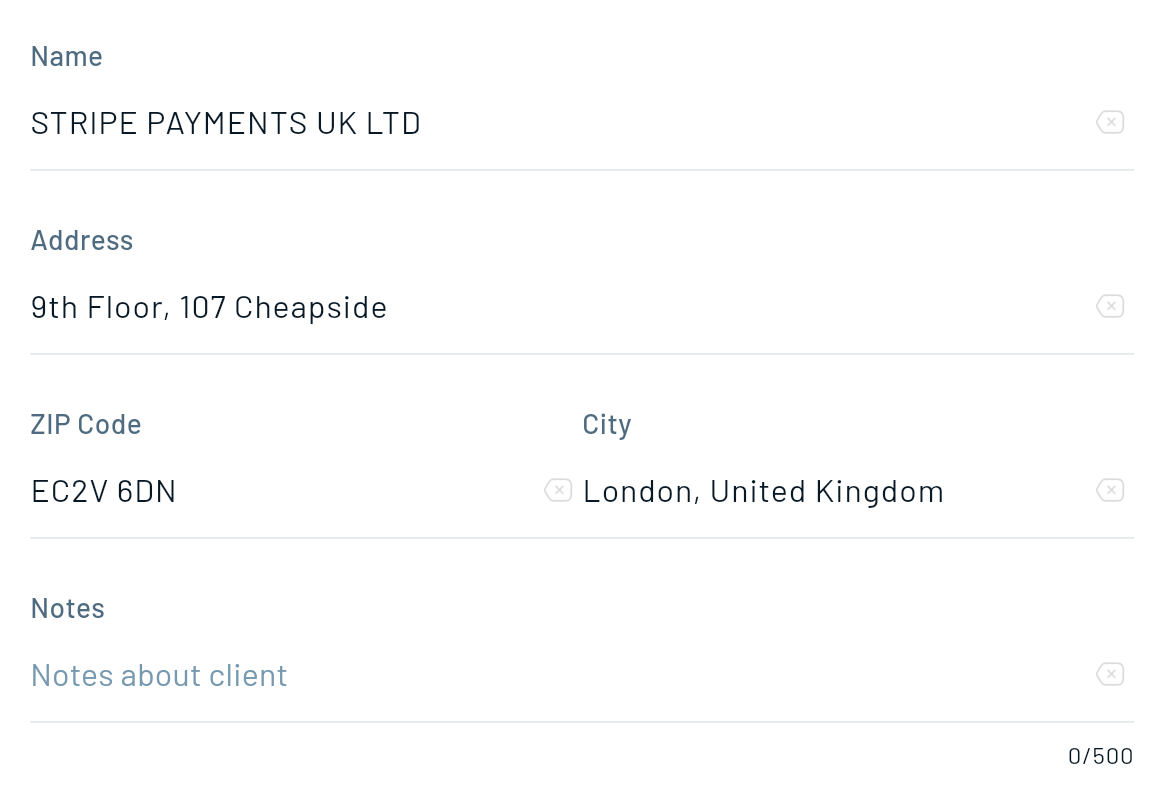Image resolution: width=1166 pixels, height=802 pixels.
Task: Click into the Address field with 9th Floor
Action: (560, 307)
